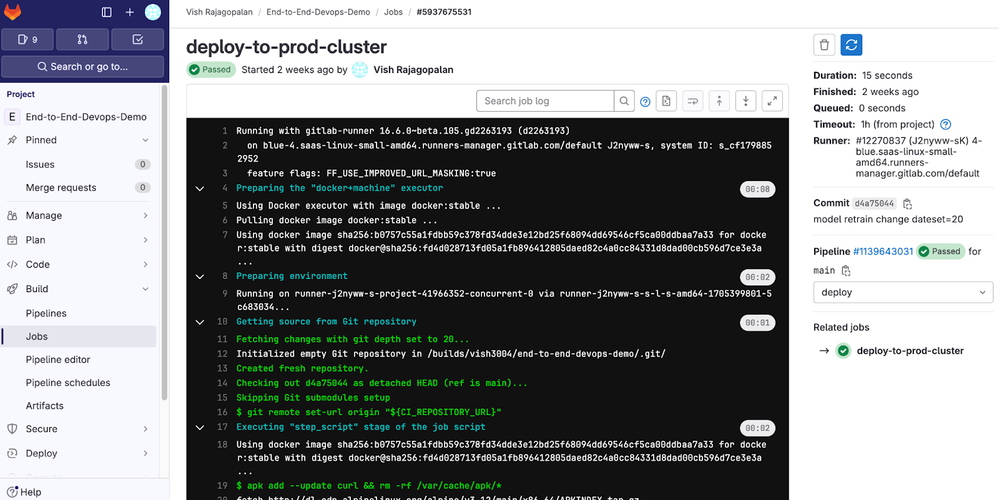Open timeout help question icon
The width and height of the screenshot is (999, 500).
click(946, 124)
